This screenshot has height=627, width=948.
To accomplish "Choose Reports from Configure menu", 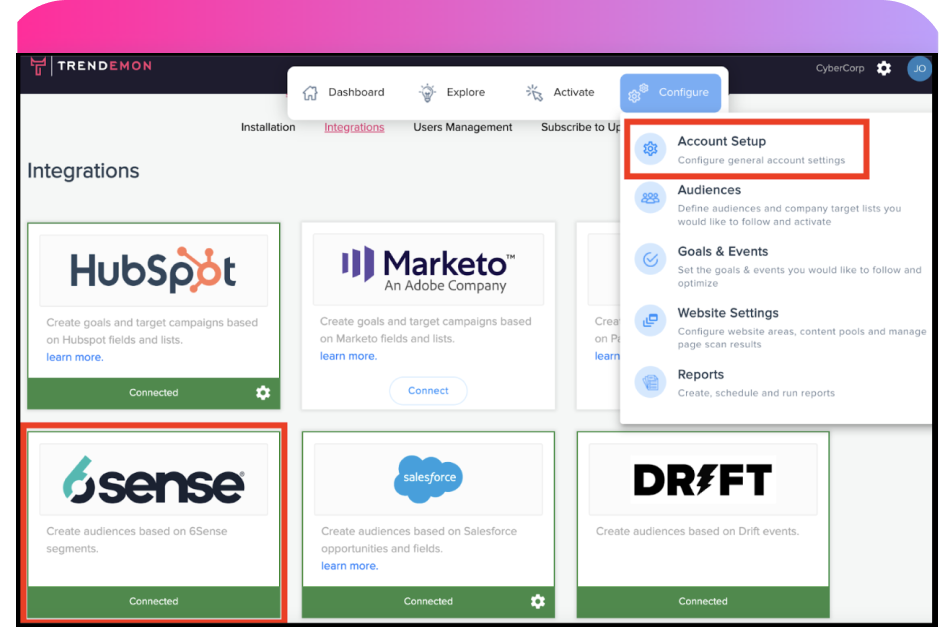I will 778,383.
